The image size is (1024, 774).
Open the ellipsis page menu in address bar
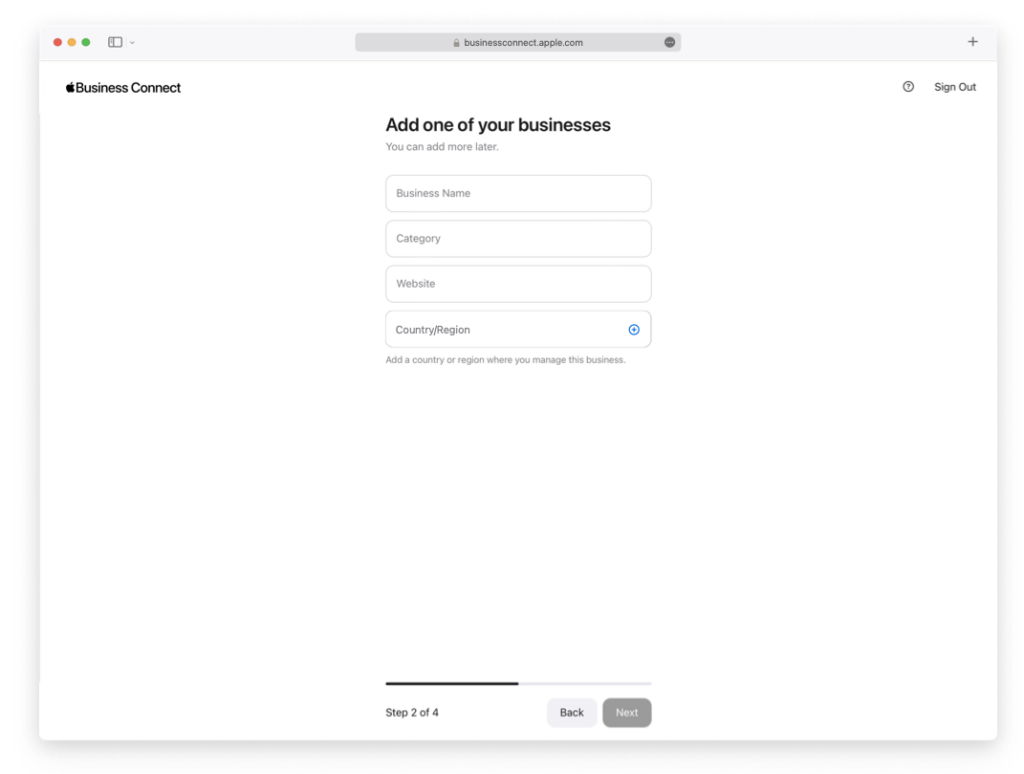[669, 42]
